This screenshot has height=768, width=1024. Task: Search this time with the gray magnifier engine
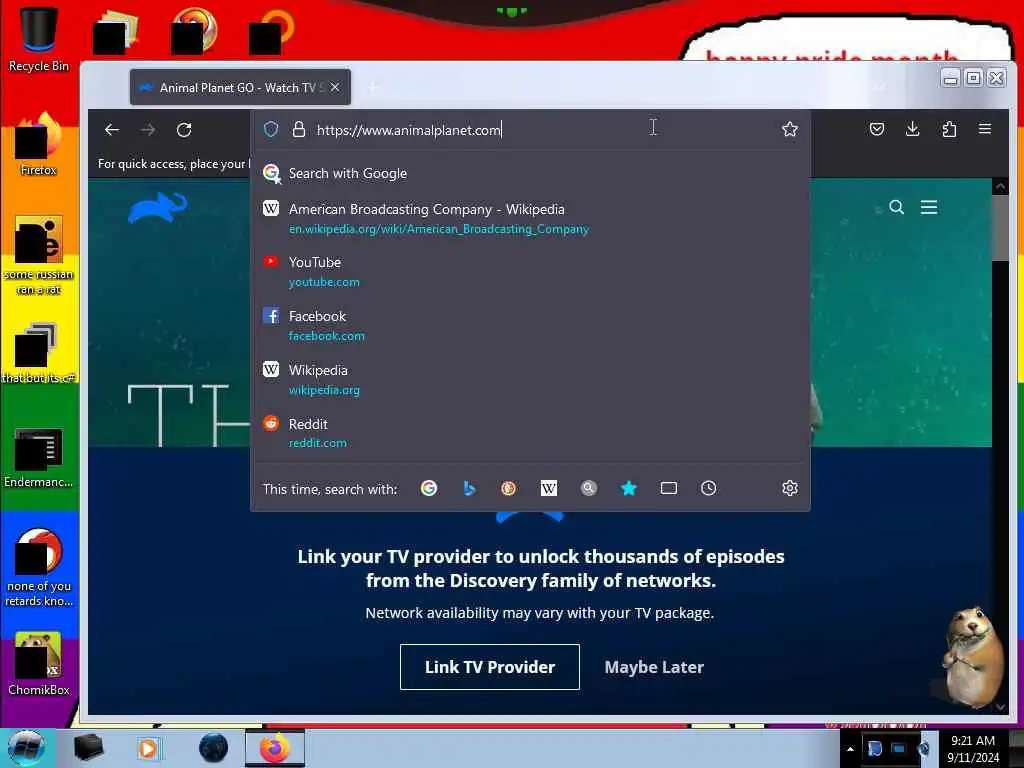588,488
